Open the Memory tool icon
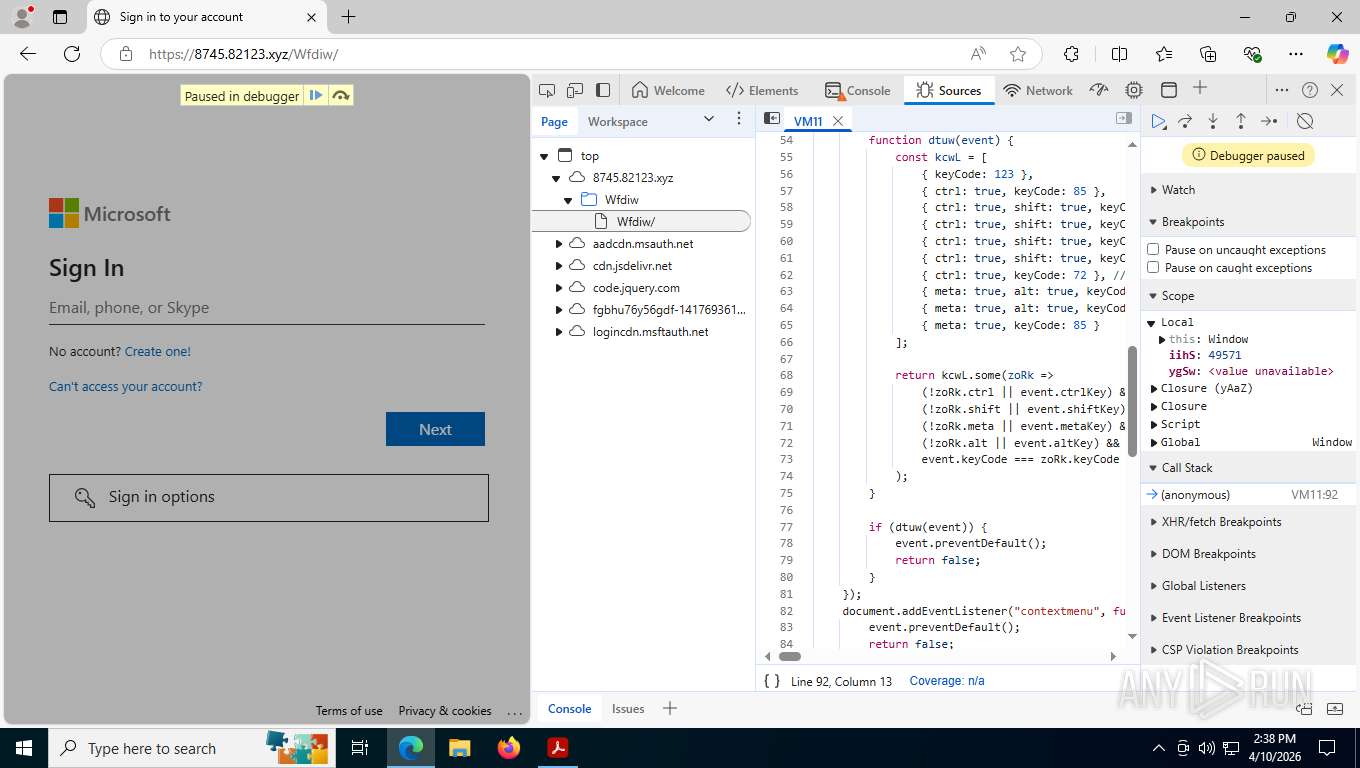The width and height of the screenshot is (1360, 768). [1134, 90]
